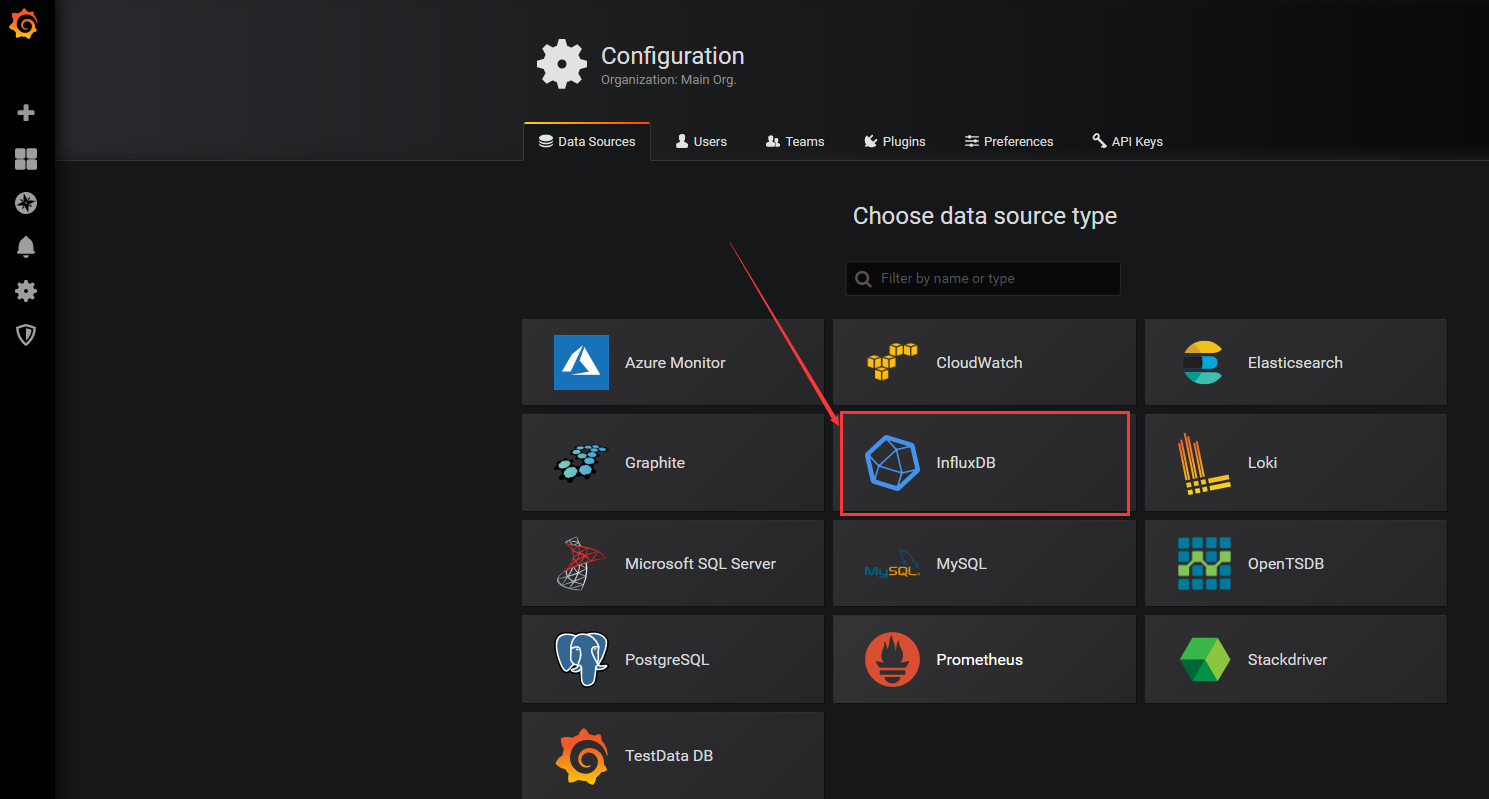
Task: Click the large Configuration gear header icon
Action: coord(562,65)
